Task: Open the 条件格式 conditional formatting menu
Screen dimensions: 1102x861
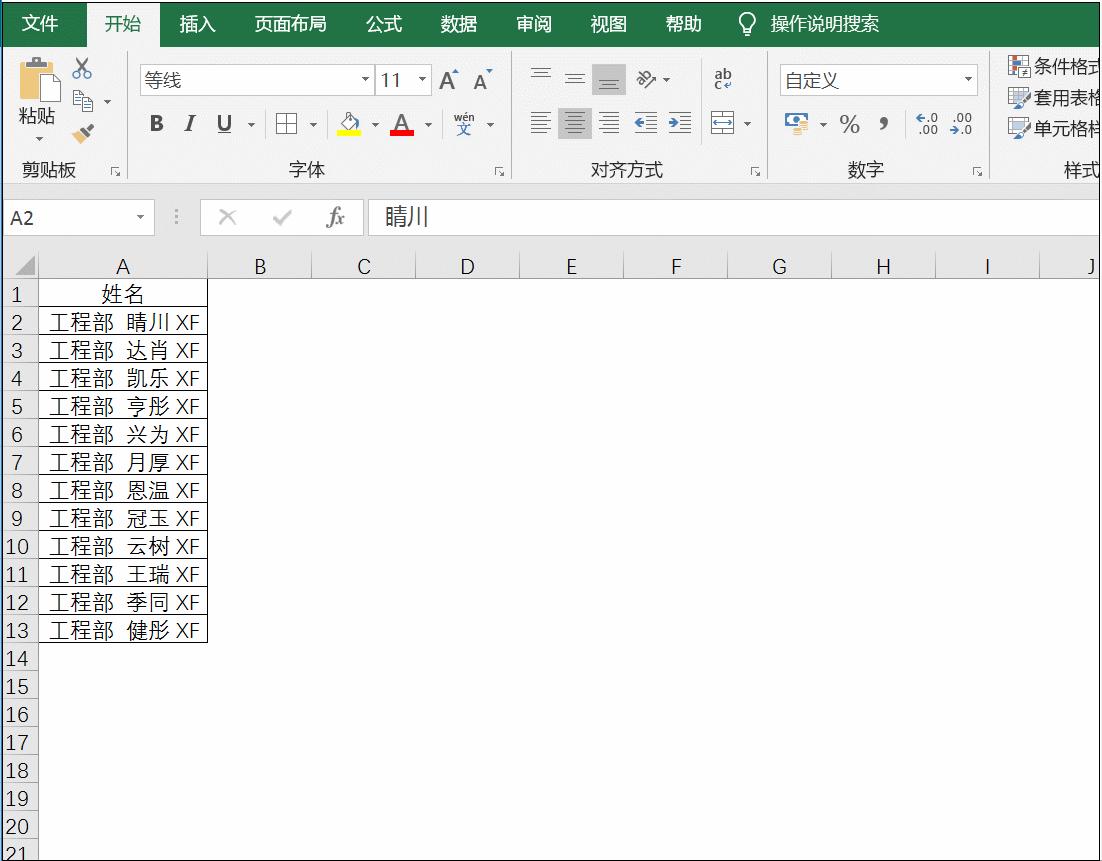Action: [x=1052, y=64]
